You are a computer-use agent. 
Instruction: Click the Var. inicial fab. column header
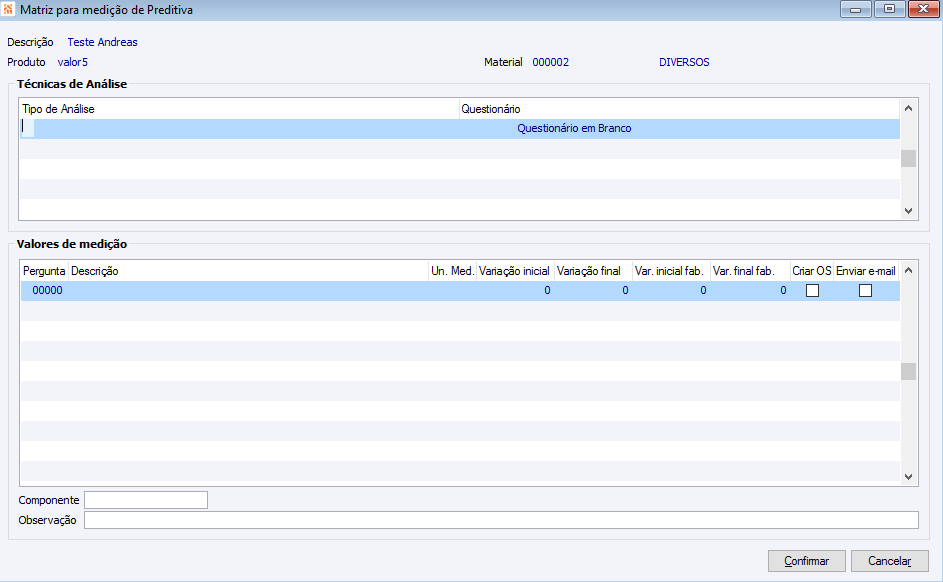point(671,271)
